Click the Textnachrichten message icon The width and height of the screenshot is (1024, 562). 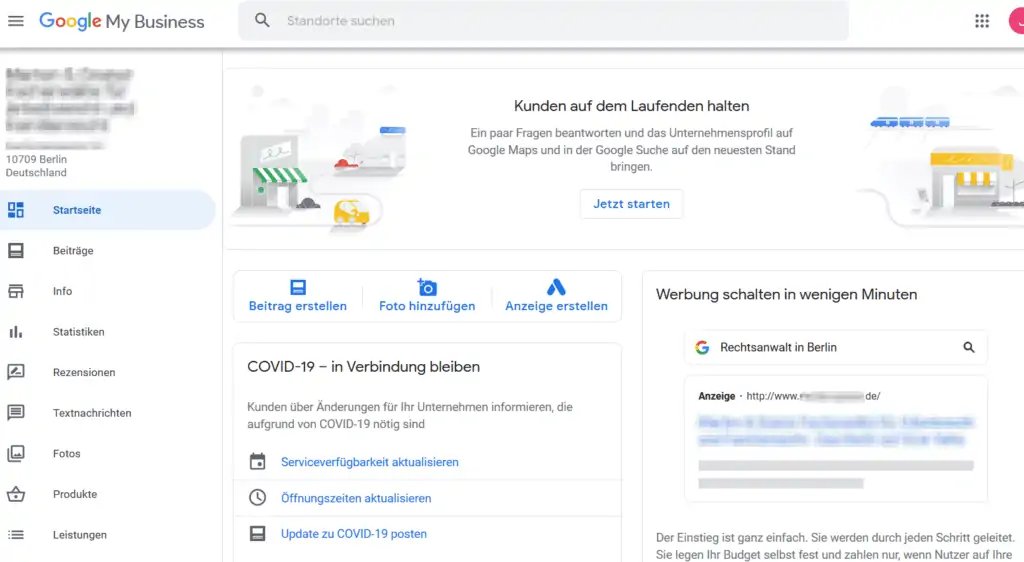16,413
